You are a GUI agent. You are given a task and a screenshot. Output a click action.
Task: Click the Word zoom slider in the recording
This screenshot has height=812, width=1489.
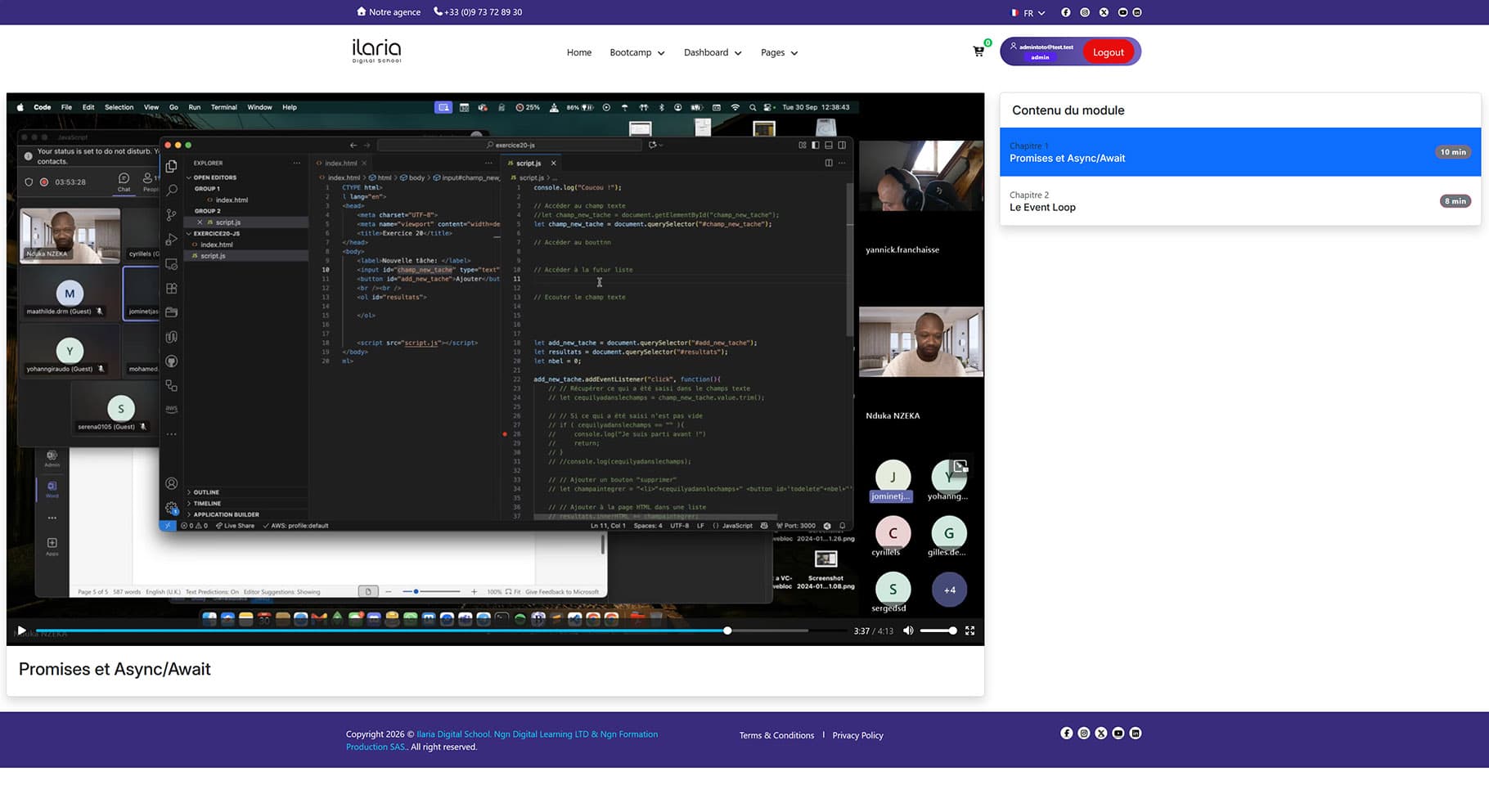pyautogui.click(x=431, y=591)
